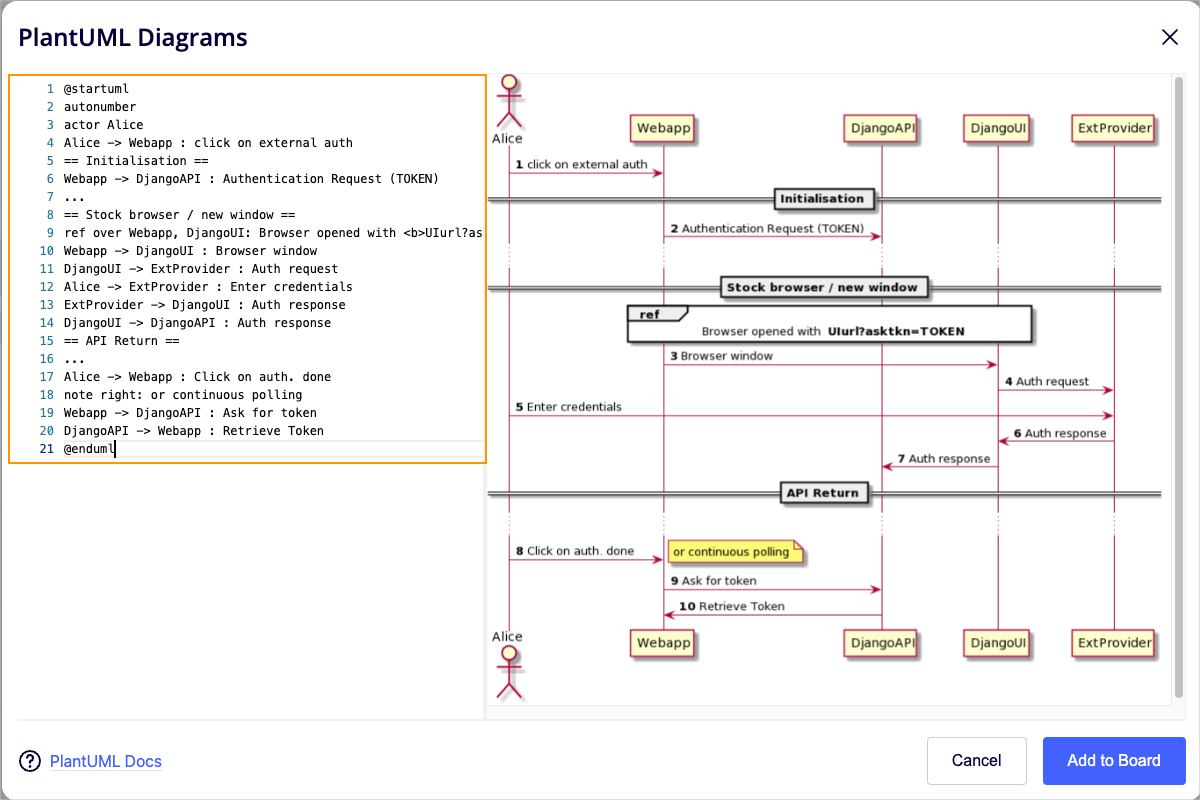Place cursor on code line '@enduml'

(x=89, y=449)
